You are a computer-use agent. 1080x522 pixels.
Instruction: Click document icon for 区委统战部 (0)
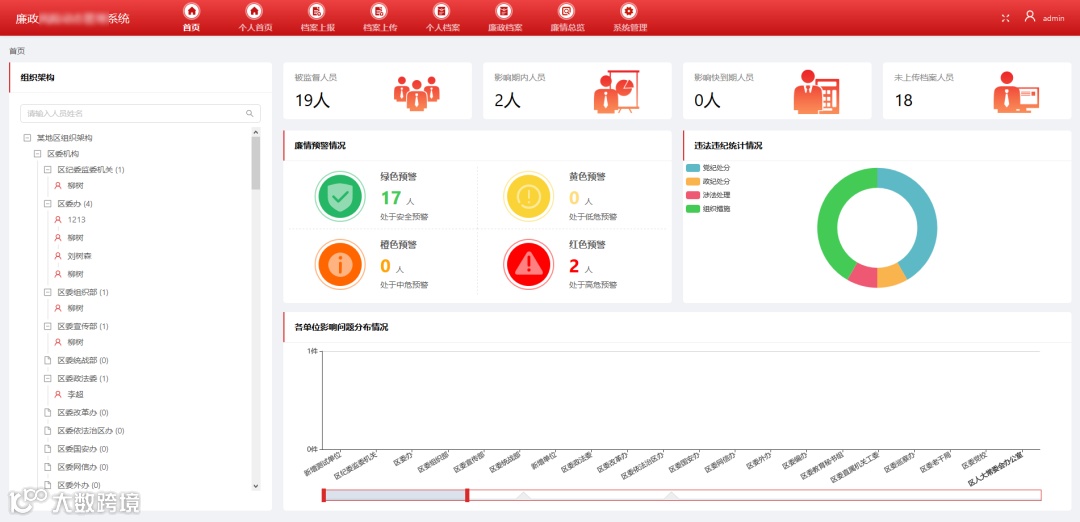click(x=48, y=360)
